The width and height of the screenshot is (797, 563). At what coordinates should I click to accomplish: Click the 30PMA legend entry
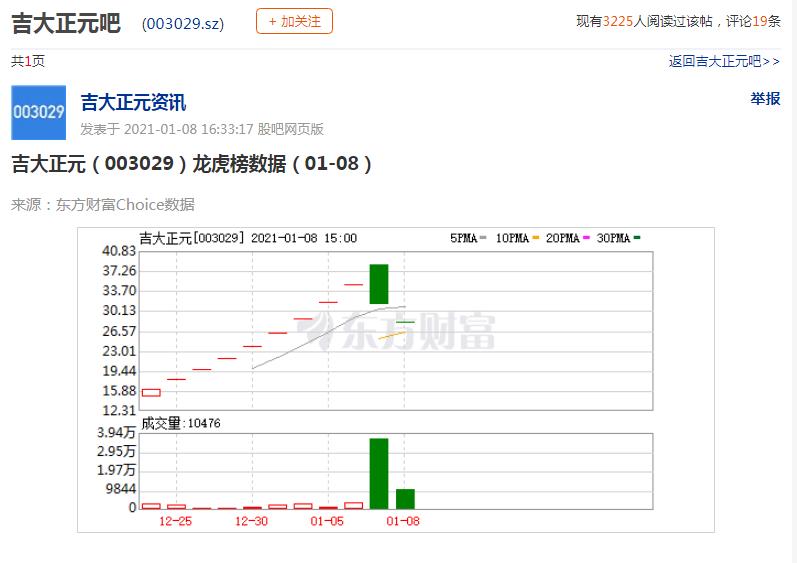coord(619,238)
